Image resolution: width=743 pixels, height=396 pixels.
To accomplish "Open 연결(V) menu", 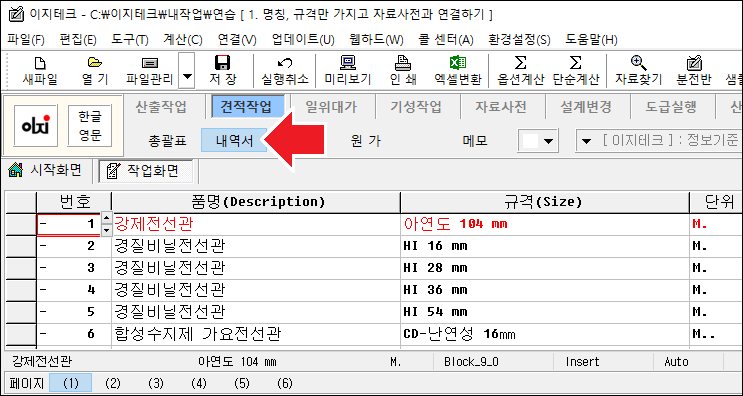I will 237,39.
